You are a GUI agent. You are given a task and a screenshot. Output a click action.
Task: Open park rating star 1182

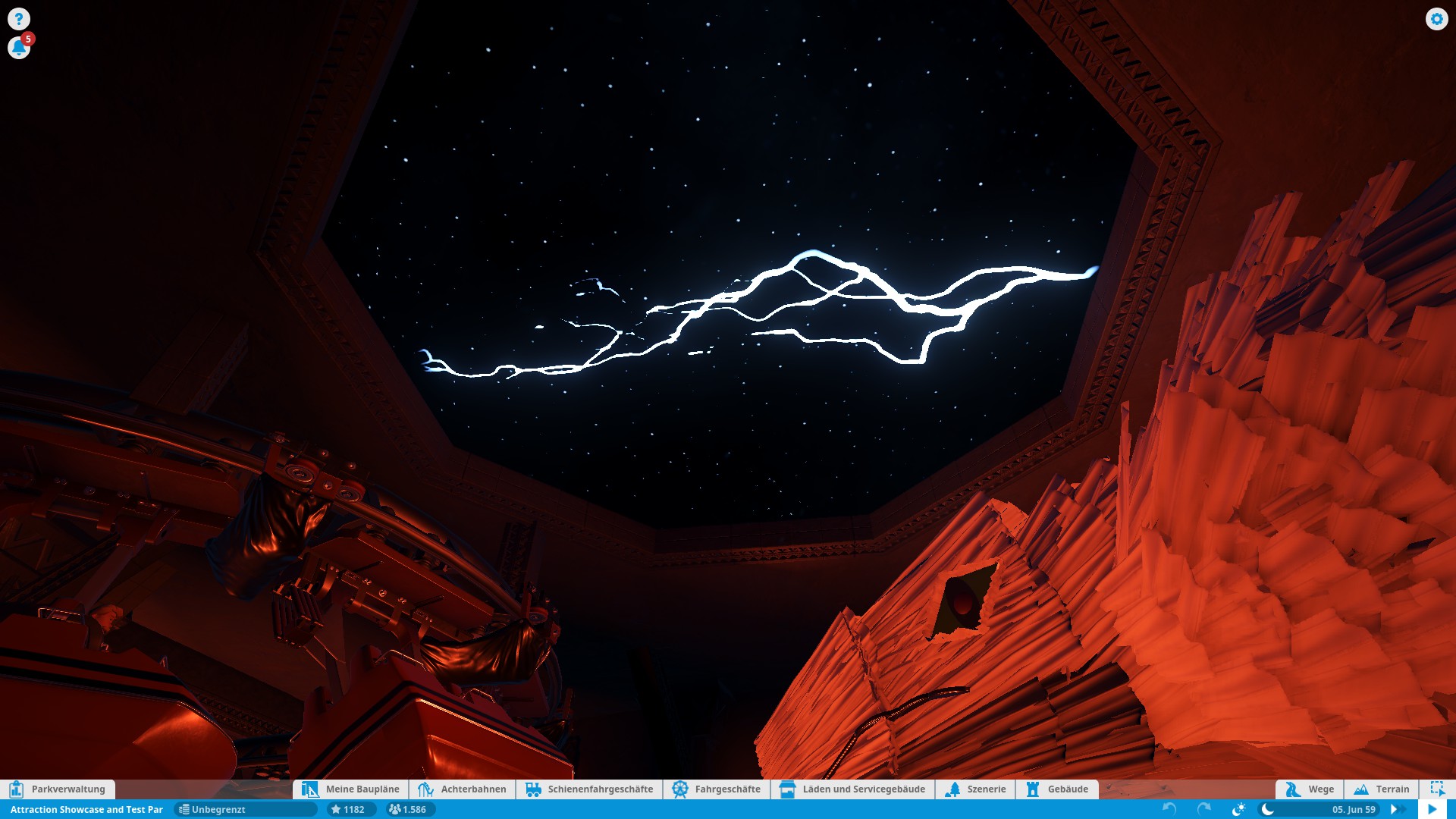(x=352, y=809)
